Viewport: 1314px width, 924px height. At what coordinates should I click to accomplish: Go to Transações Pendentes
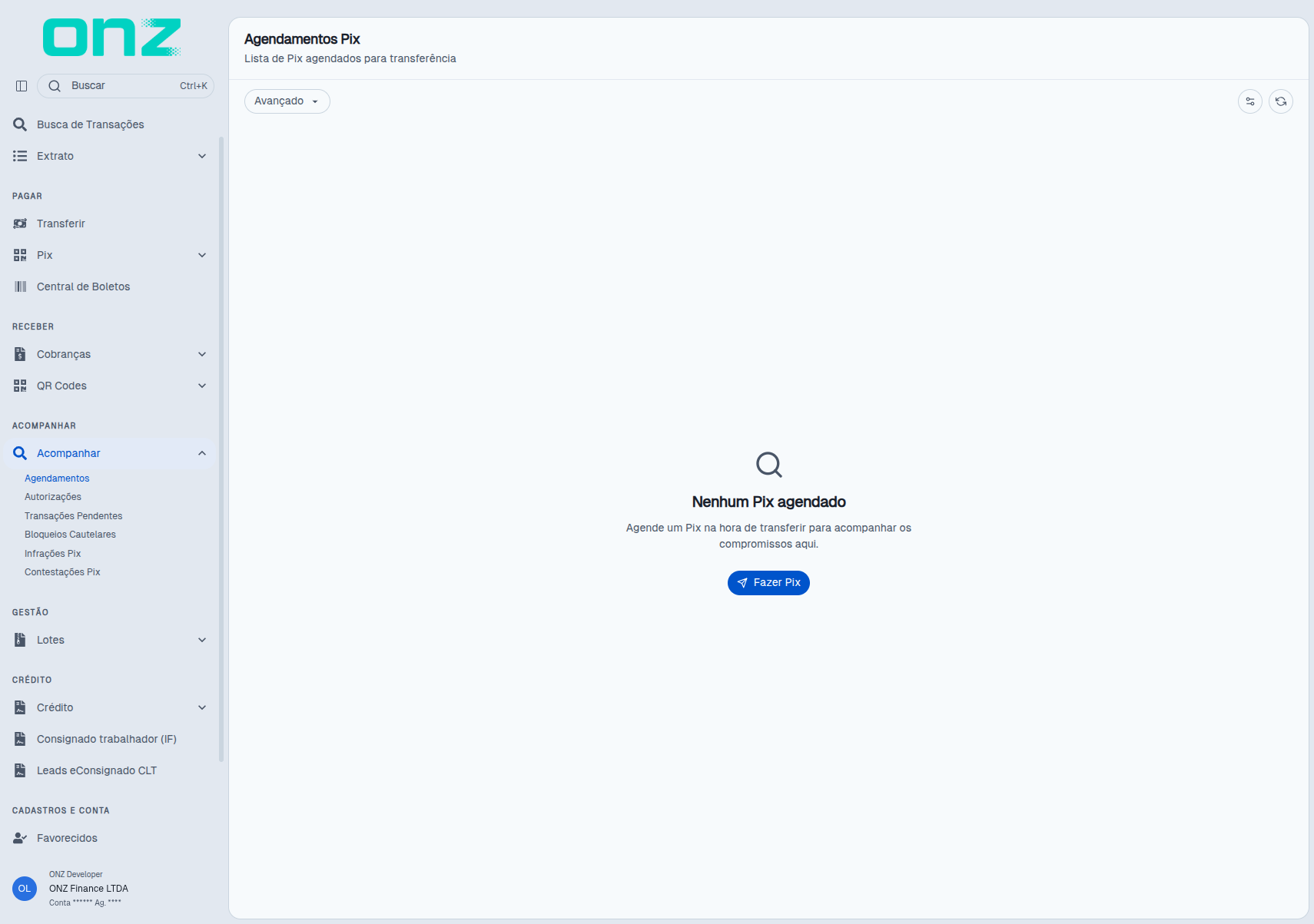point(74,516)
